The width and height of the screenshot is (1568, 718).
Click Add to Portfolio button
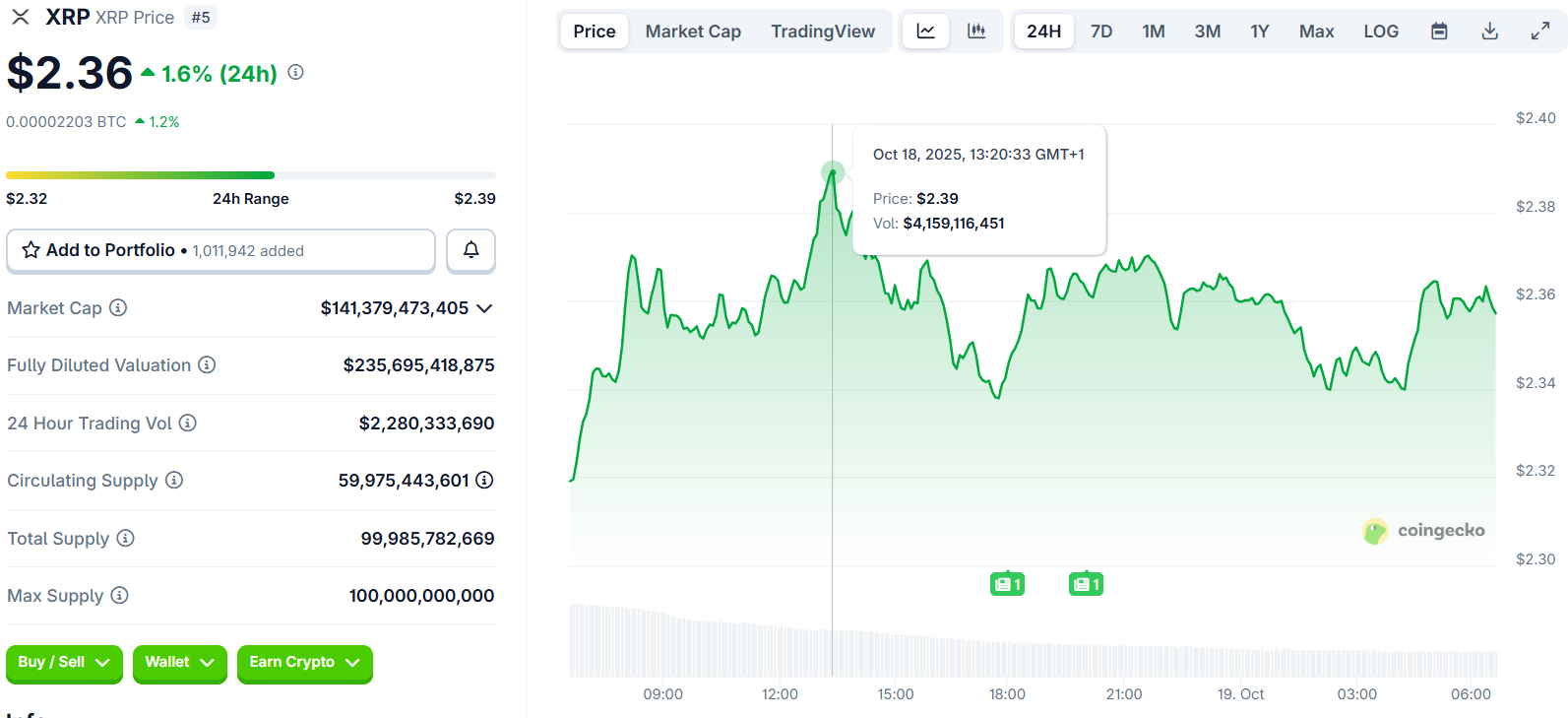[220, 250]
